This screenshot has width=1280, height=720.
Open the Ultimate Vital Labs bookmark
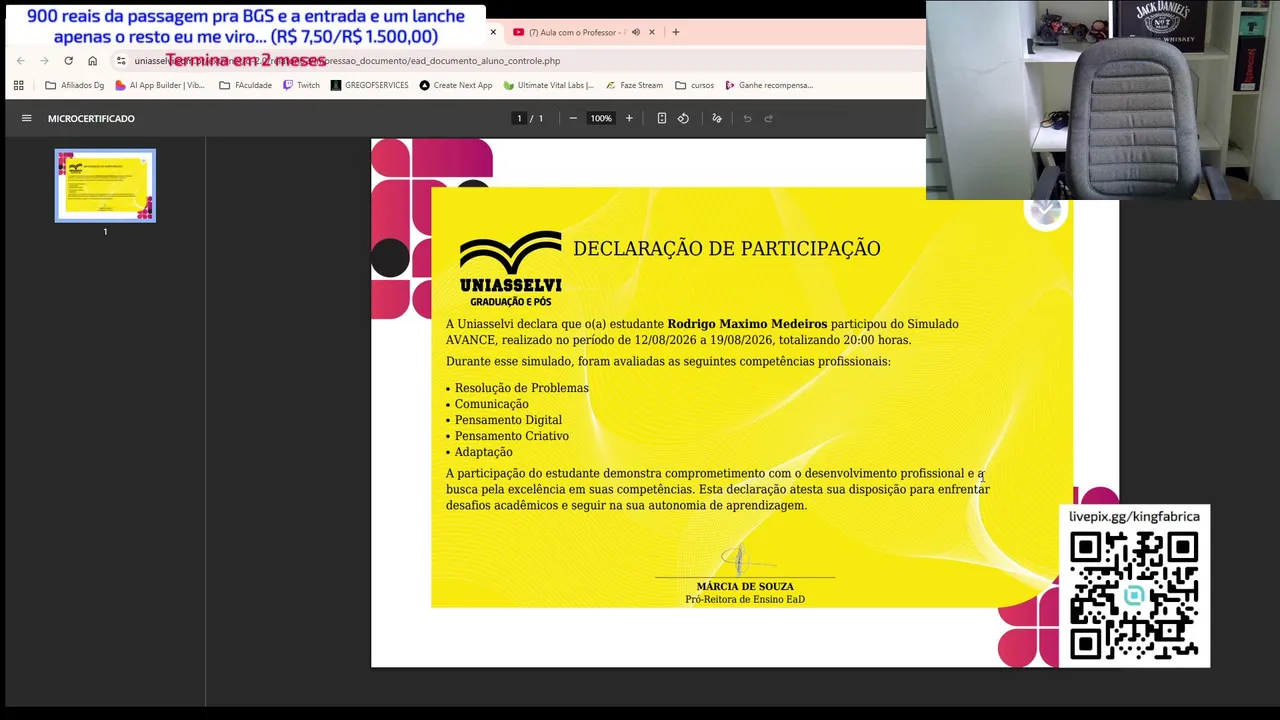coord(549,85)
